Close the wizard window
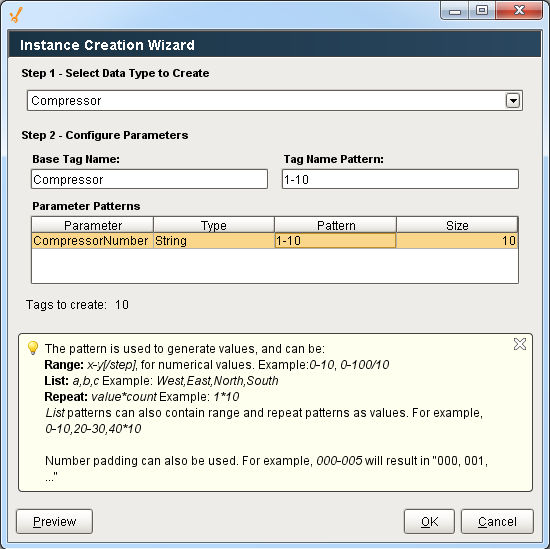This screenshot has width=550, height=549. 519,11
